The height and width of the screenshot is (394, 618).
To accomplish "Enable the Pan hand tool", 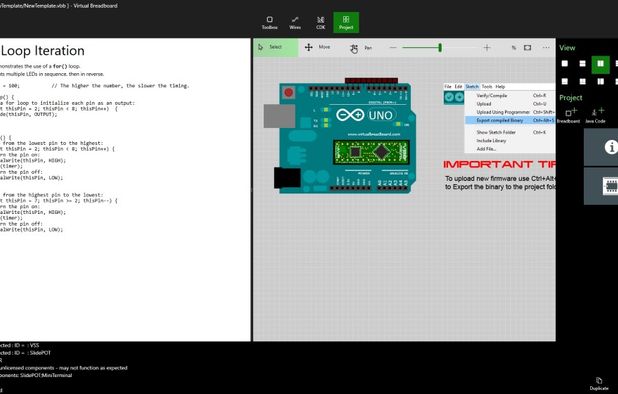I will coord(361,48).
